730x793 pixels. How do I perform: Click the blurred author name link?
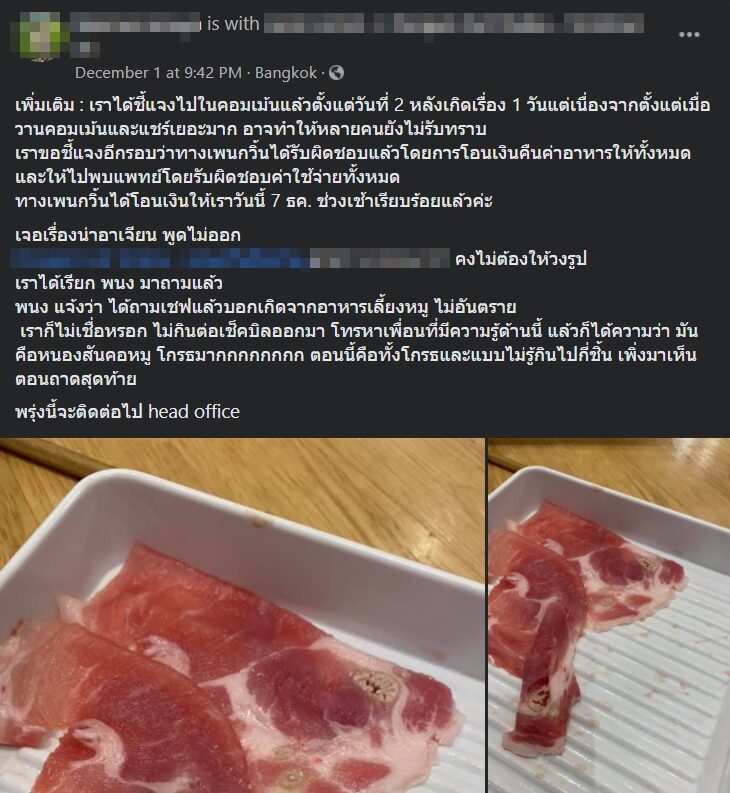click(135, 23)
